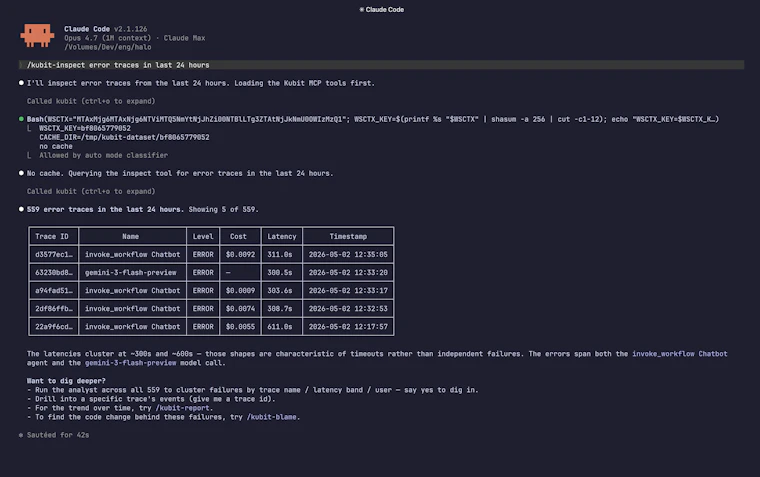Click the bullet before 'No cache. Querying'
760x477 pixels.
tap(21, 173)
